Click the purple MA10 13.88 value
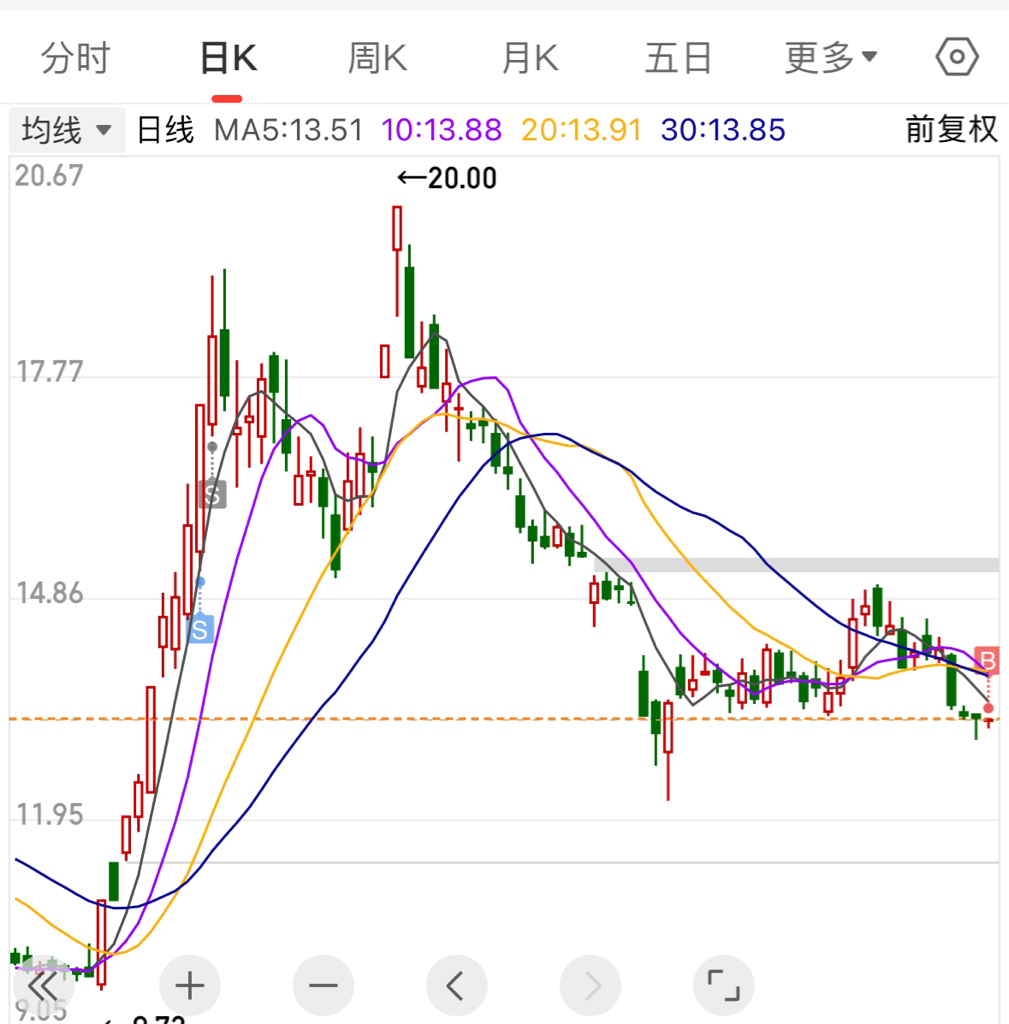This screenshot has width=1009, height=1024. coord(442,130)
